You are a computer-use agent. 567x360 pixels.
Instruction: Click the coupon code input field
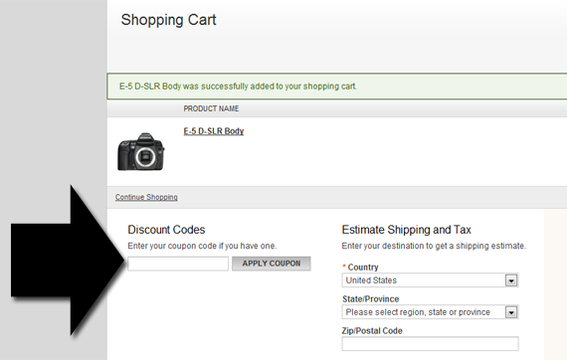178,263
